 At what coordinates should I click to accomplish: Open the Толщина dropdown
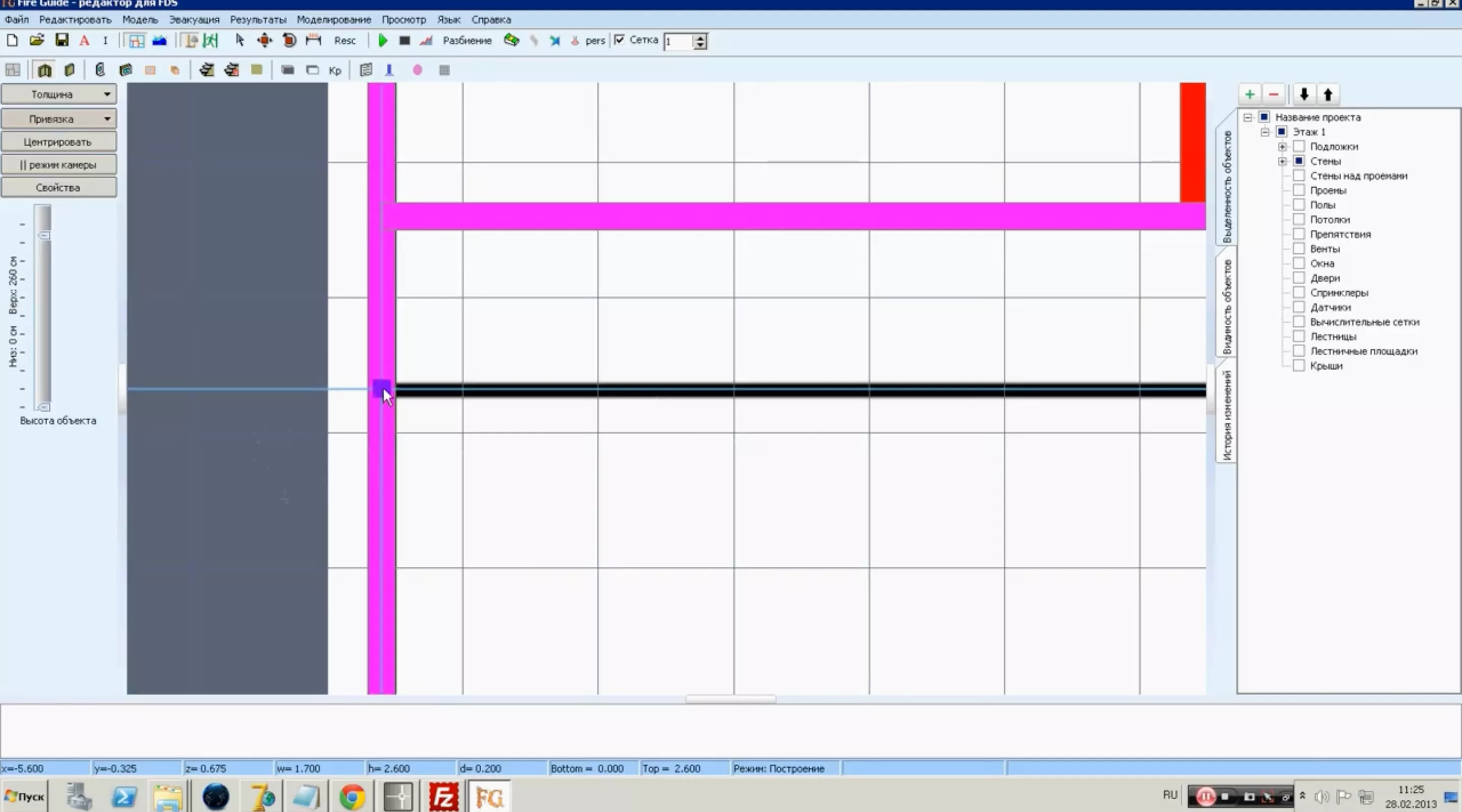click(x=59, y=94)
